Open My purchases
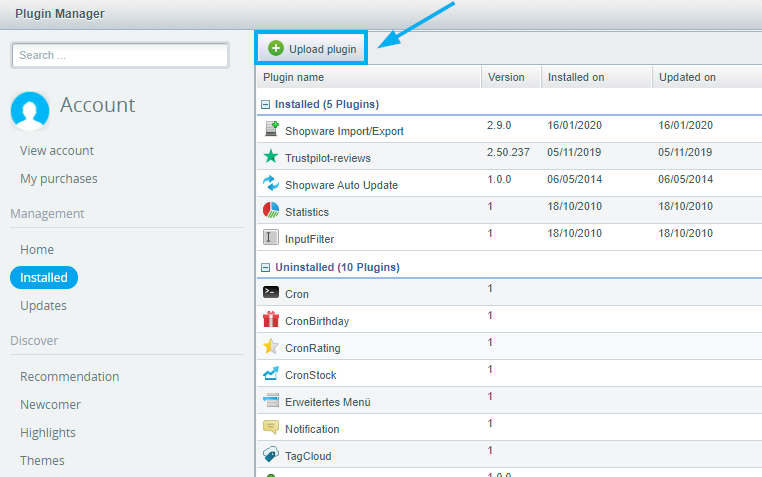The height and width of the screenshot is (477, 762). tap(59, 179)
